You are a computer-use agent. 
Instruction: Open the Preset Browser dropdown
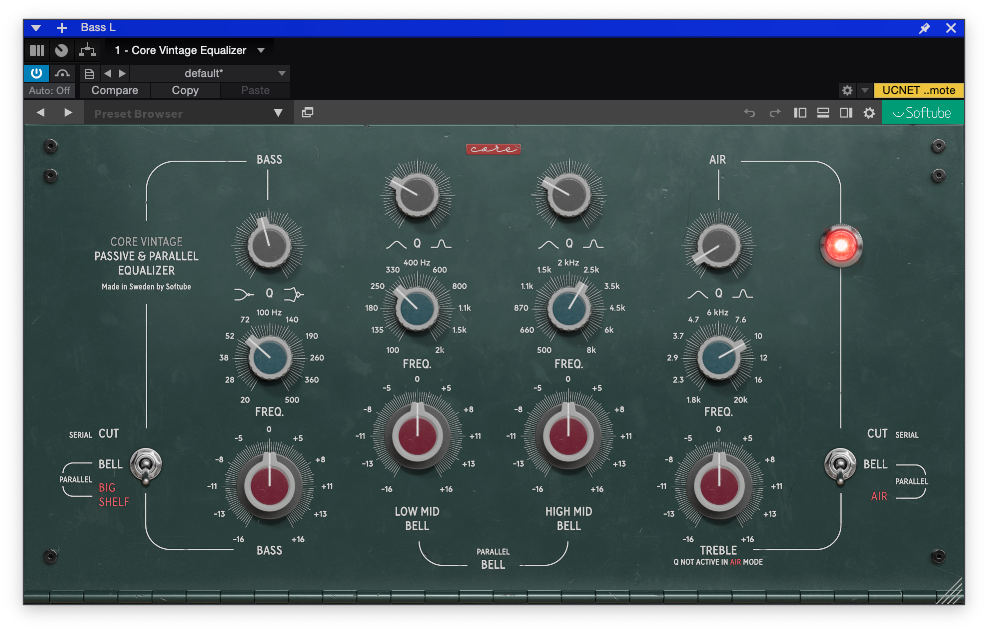[188, 113]
